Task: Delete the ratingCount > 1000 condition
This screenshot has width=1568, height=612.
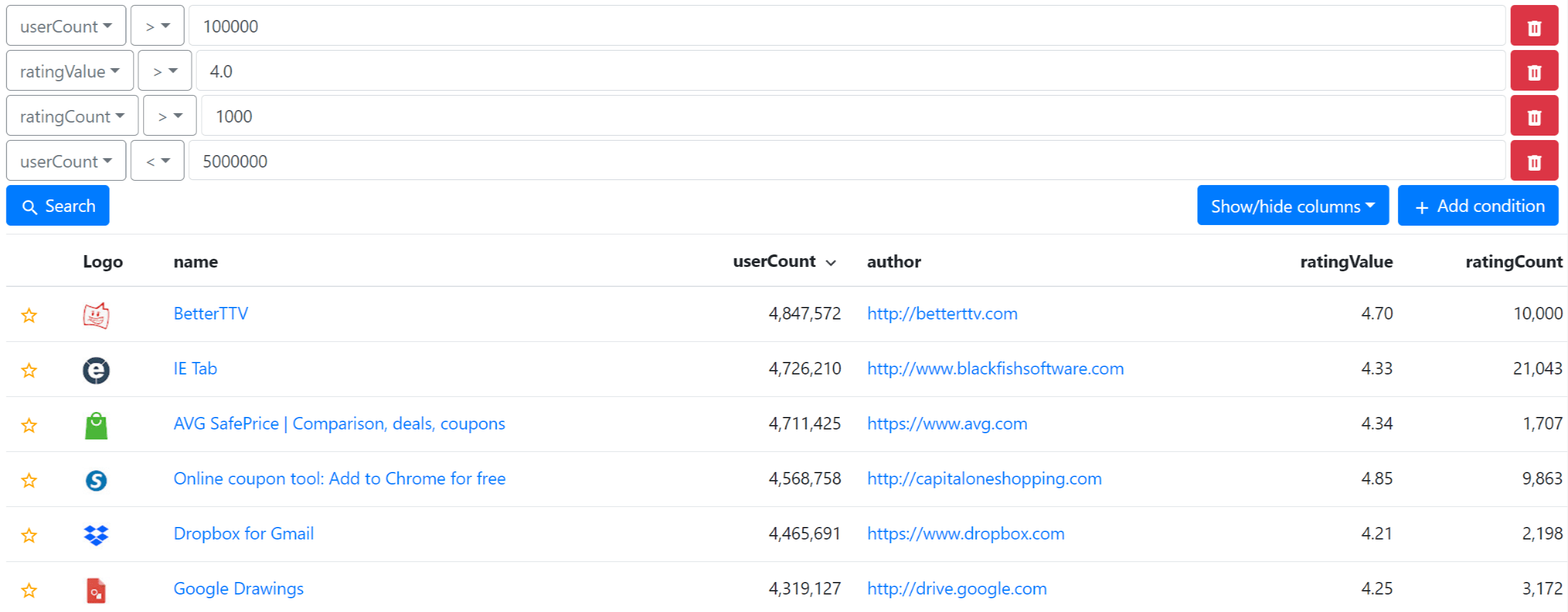Action: [1534, 116]
